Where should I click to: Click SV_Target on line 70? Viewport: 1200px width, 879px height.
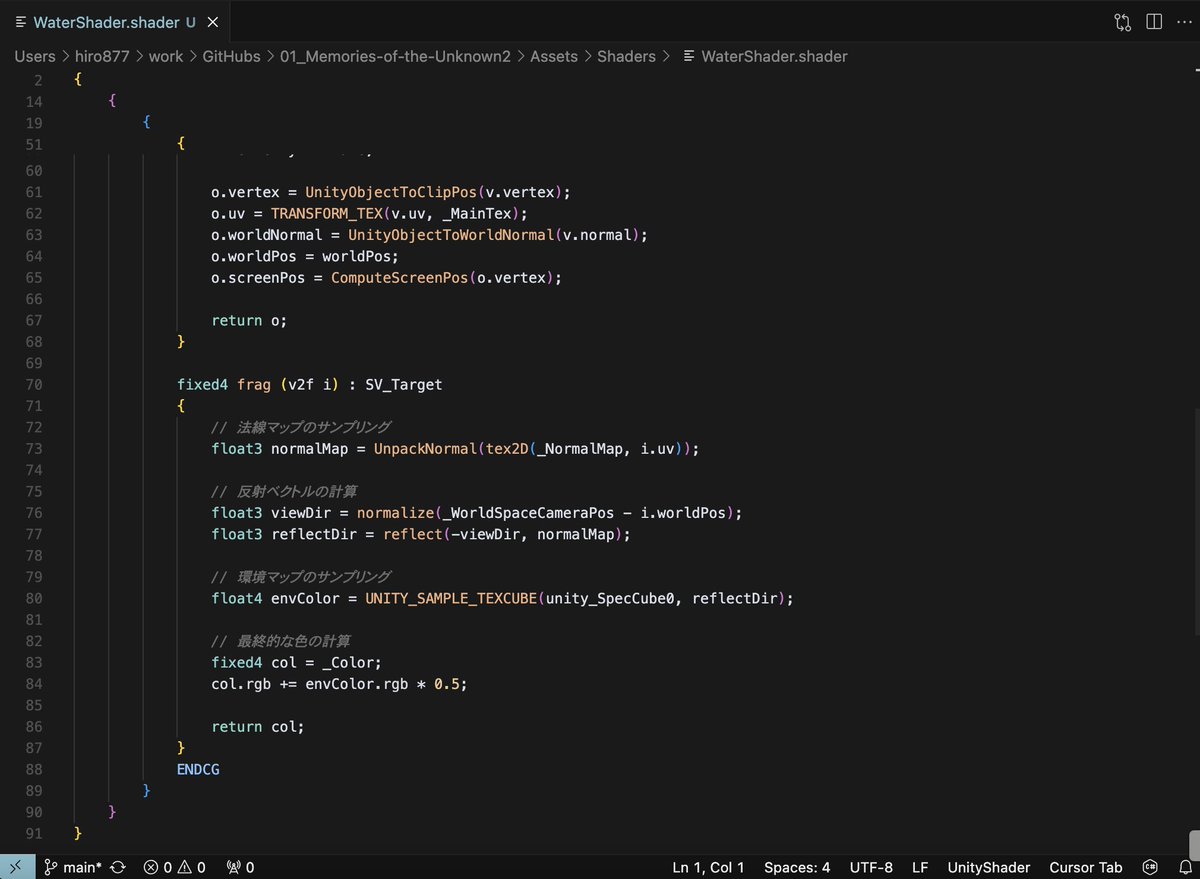[x=404, y=384]
